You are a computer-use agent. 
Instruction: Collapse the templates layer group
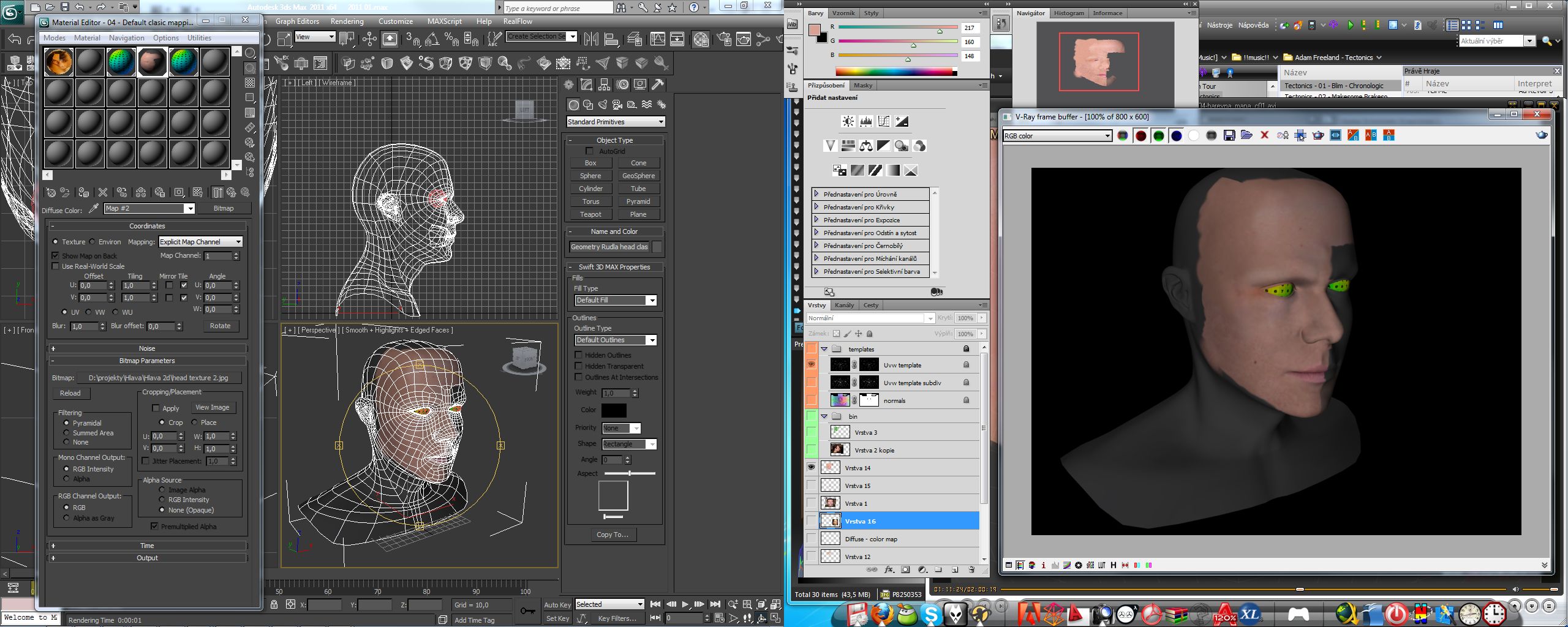824,349
